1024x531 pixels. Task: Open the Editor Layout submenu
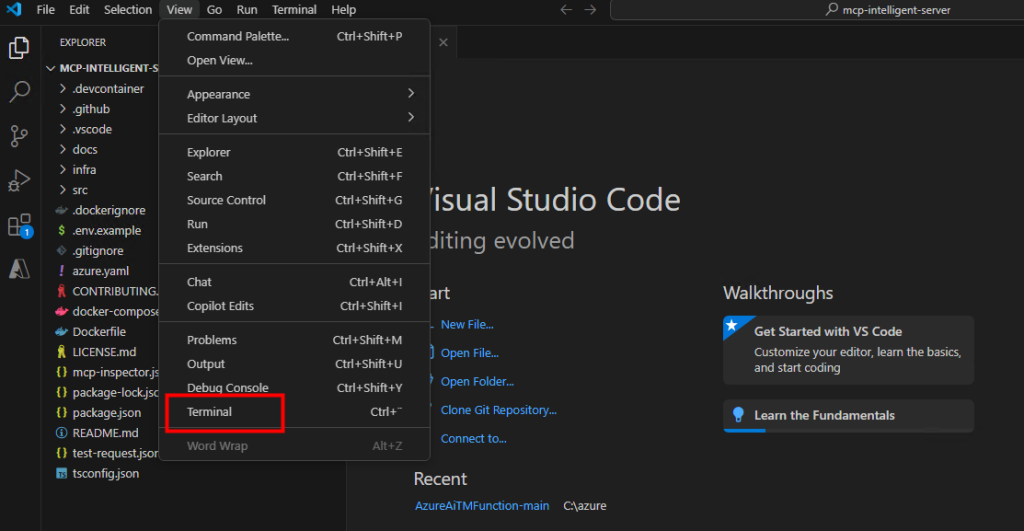(294, 118)
